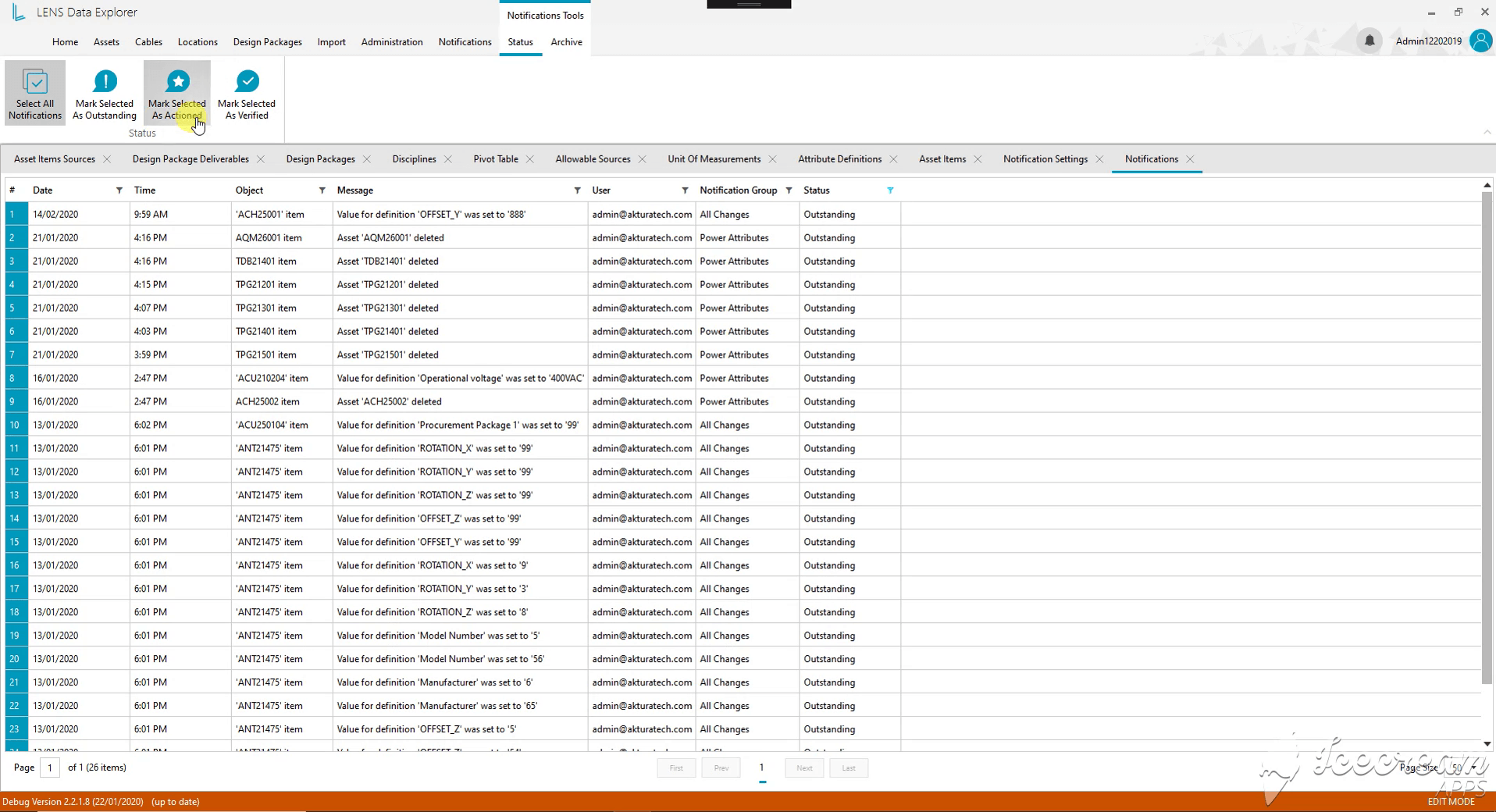Viewport: 1496px width, 812px height.
Task: Click the LENS logo icon
Action: point(19,12)
